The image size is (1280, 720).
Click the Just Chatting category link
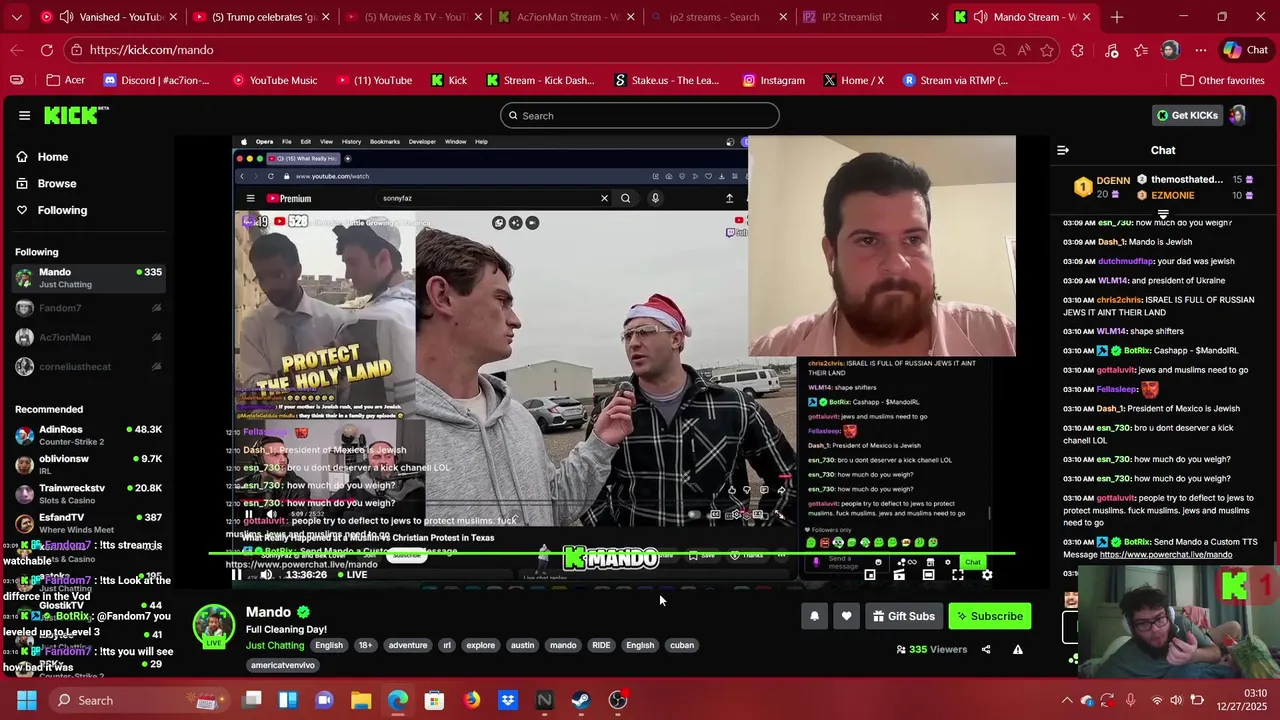(x=275, y=645)
